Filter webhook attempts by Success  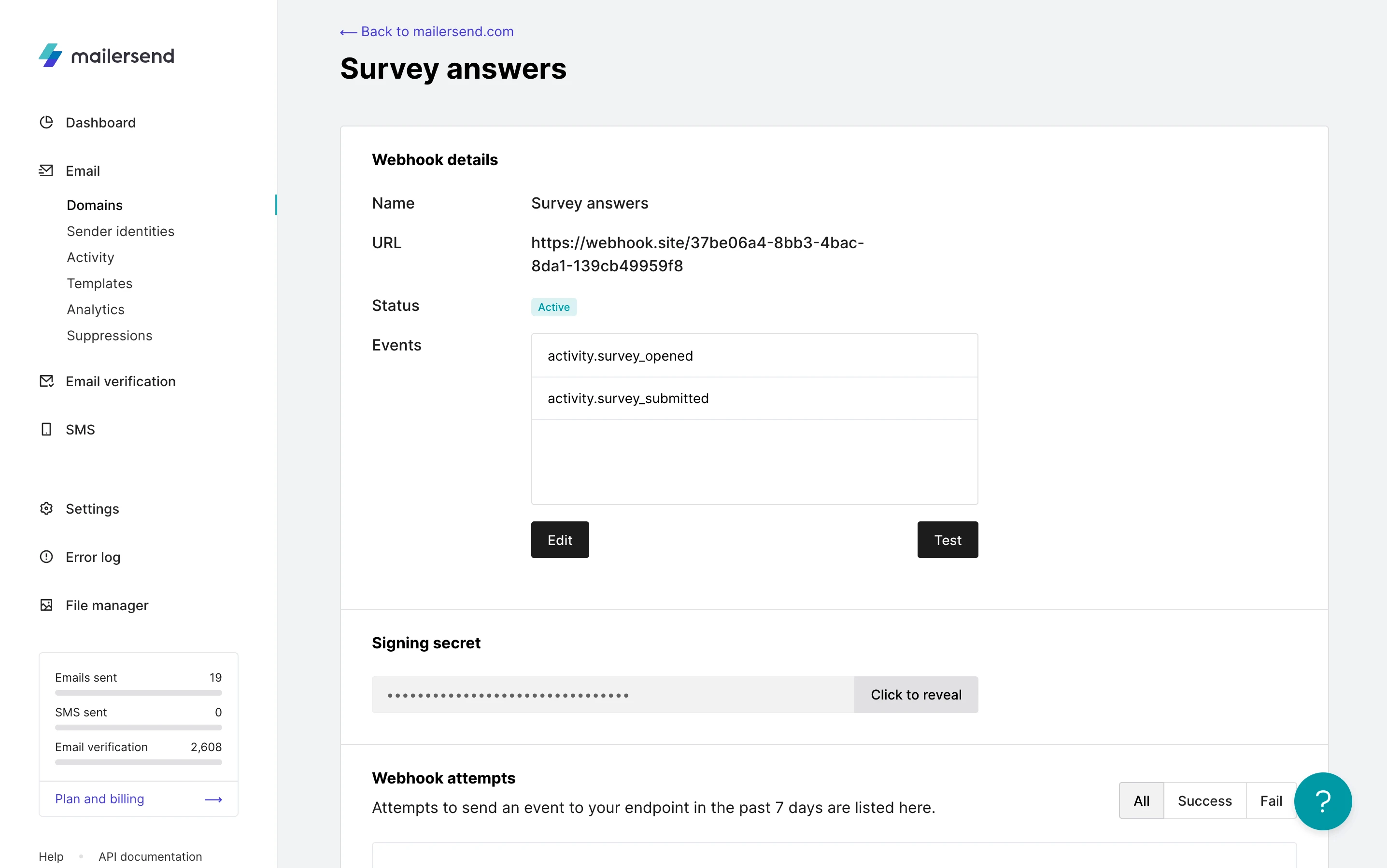point(1204,801)
